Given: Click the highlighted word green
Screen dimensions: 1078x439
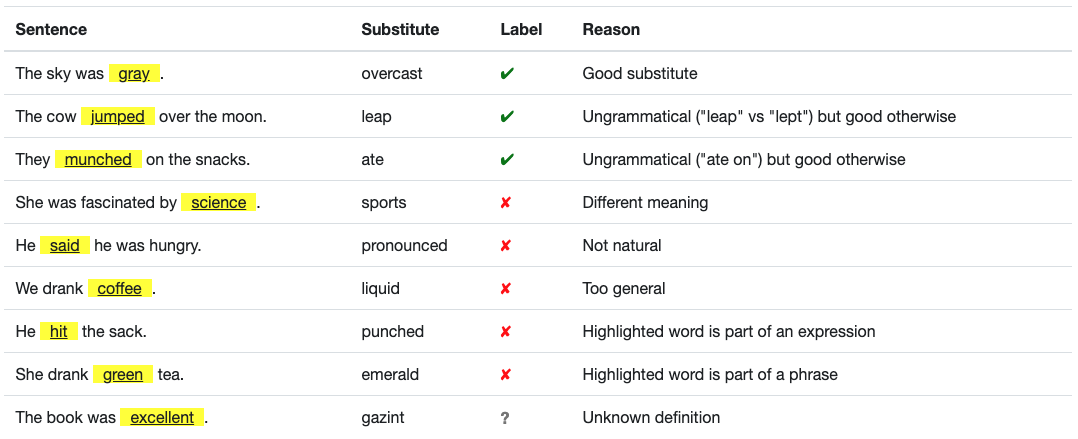Looking at the screenshot, I should click(123, 374).
